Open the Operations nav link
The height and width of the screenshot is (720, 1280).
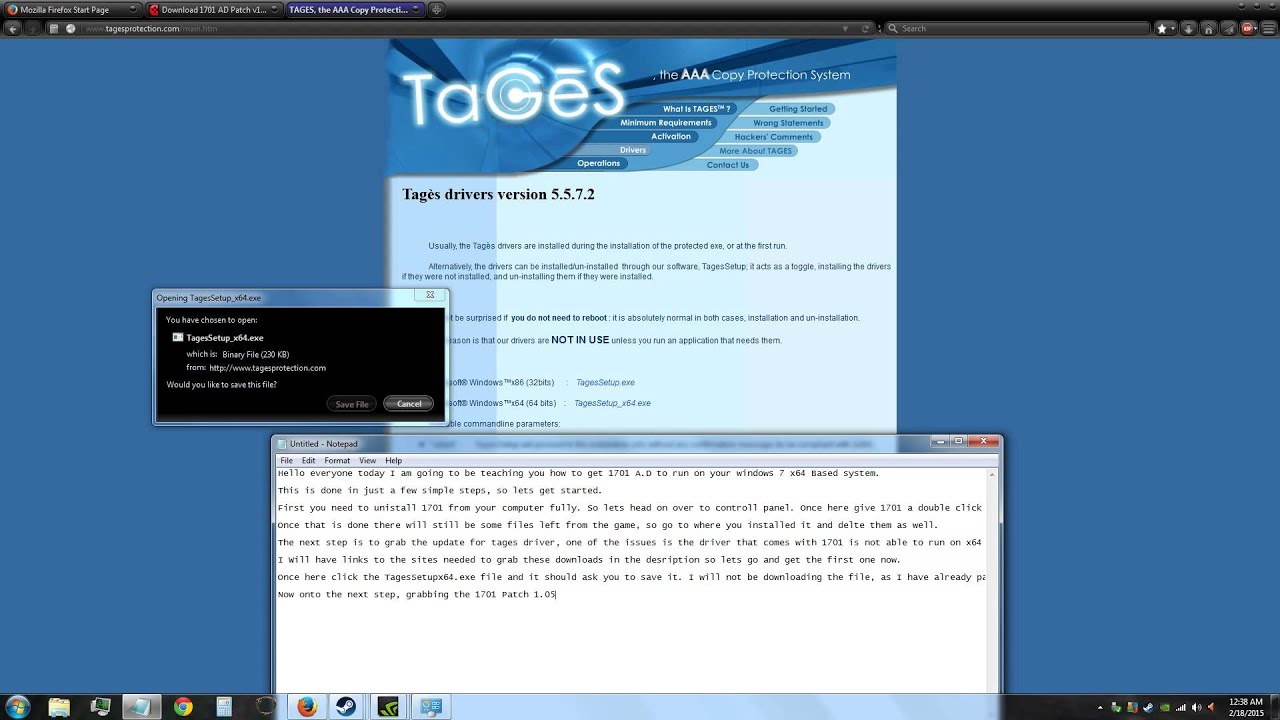(599, 163)
